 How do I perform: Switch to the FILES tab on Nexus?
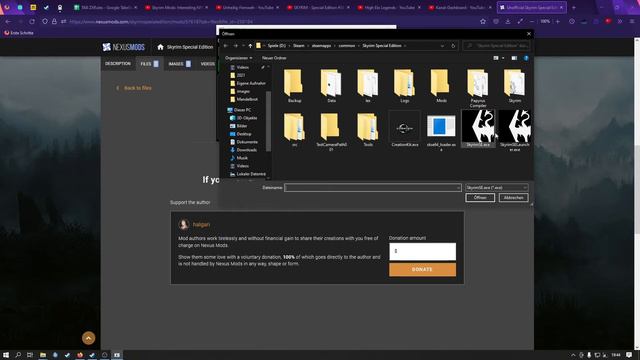[x=149, y=64]
